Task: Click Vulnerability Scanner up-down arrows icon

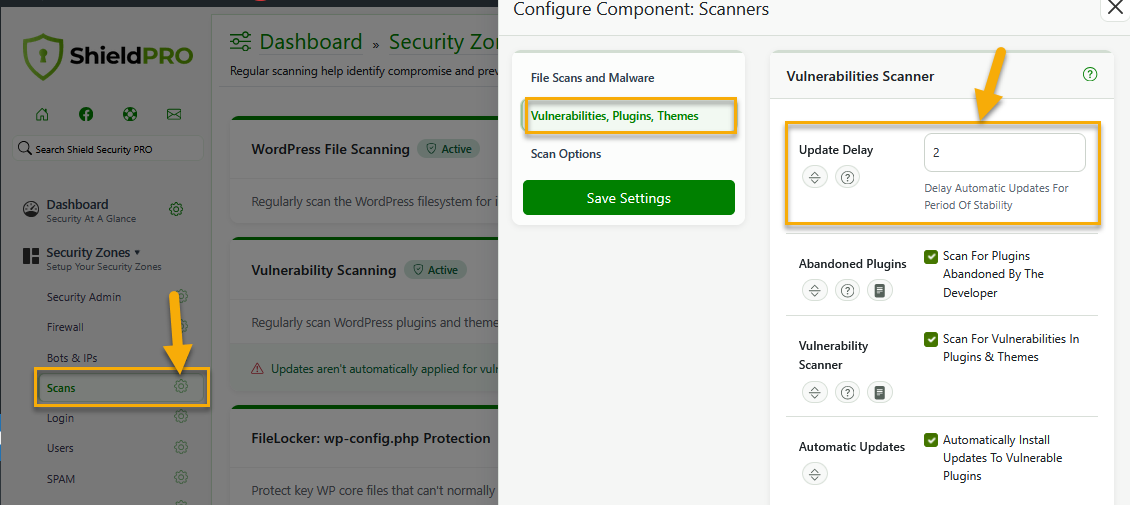Action: pos(815,392)
